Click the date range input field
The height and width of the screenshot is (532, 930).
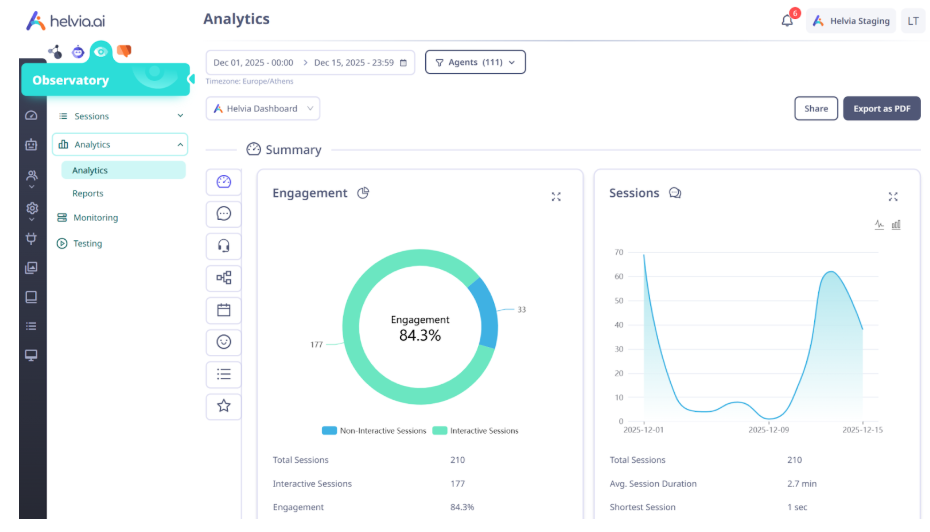pyautogui.click(x=310, y=62)
